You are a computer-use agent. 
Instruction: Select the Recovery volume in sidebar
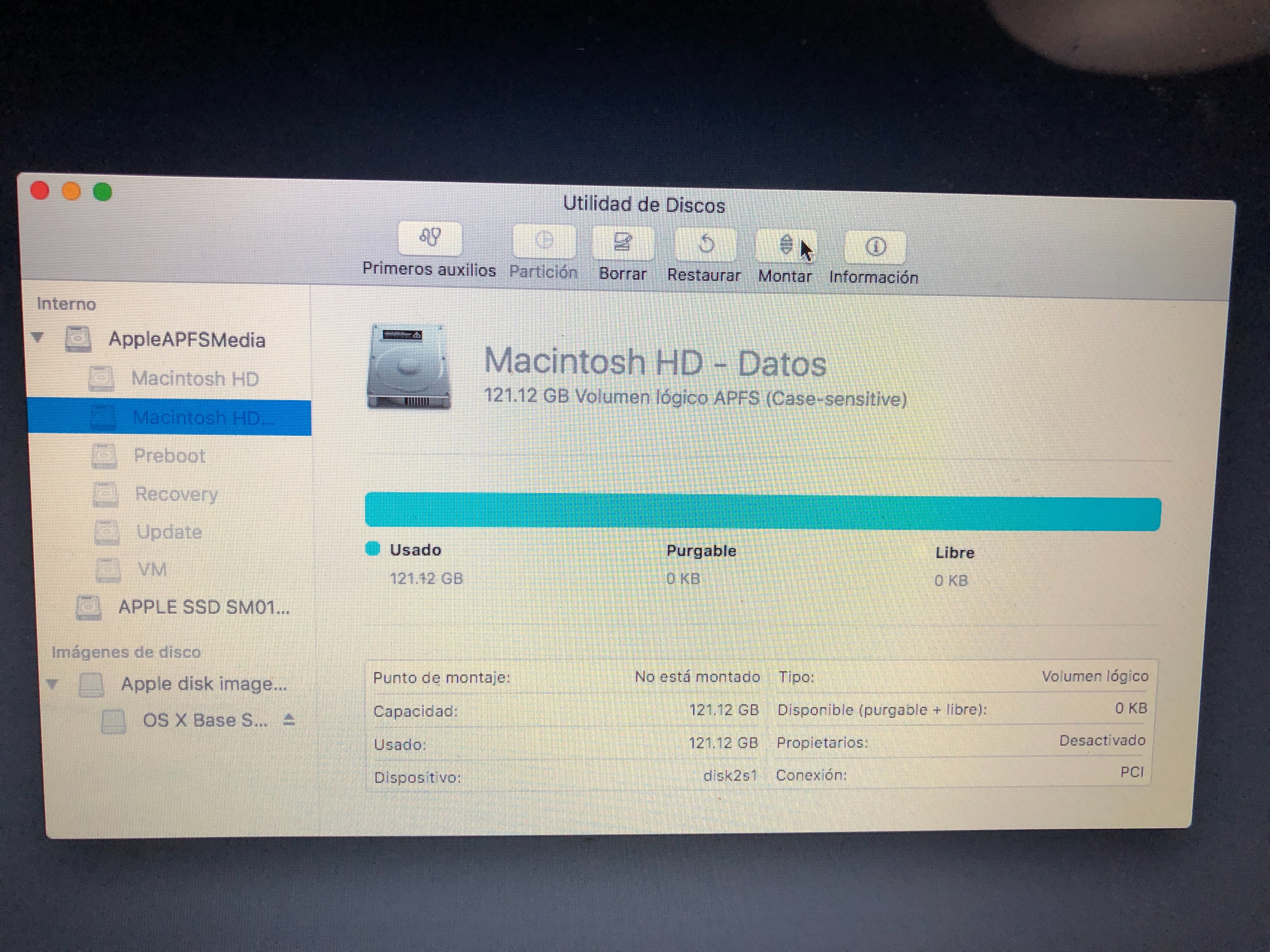pyautogui.click(x=176, y=494)
